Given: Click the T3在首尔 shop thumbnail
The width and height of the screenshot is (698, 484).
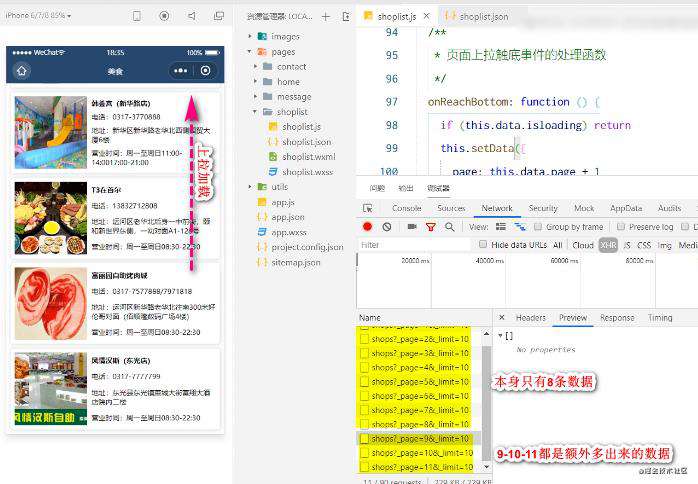Looking at the screenshot, I should (50, 218).
